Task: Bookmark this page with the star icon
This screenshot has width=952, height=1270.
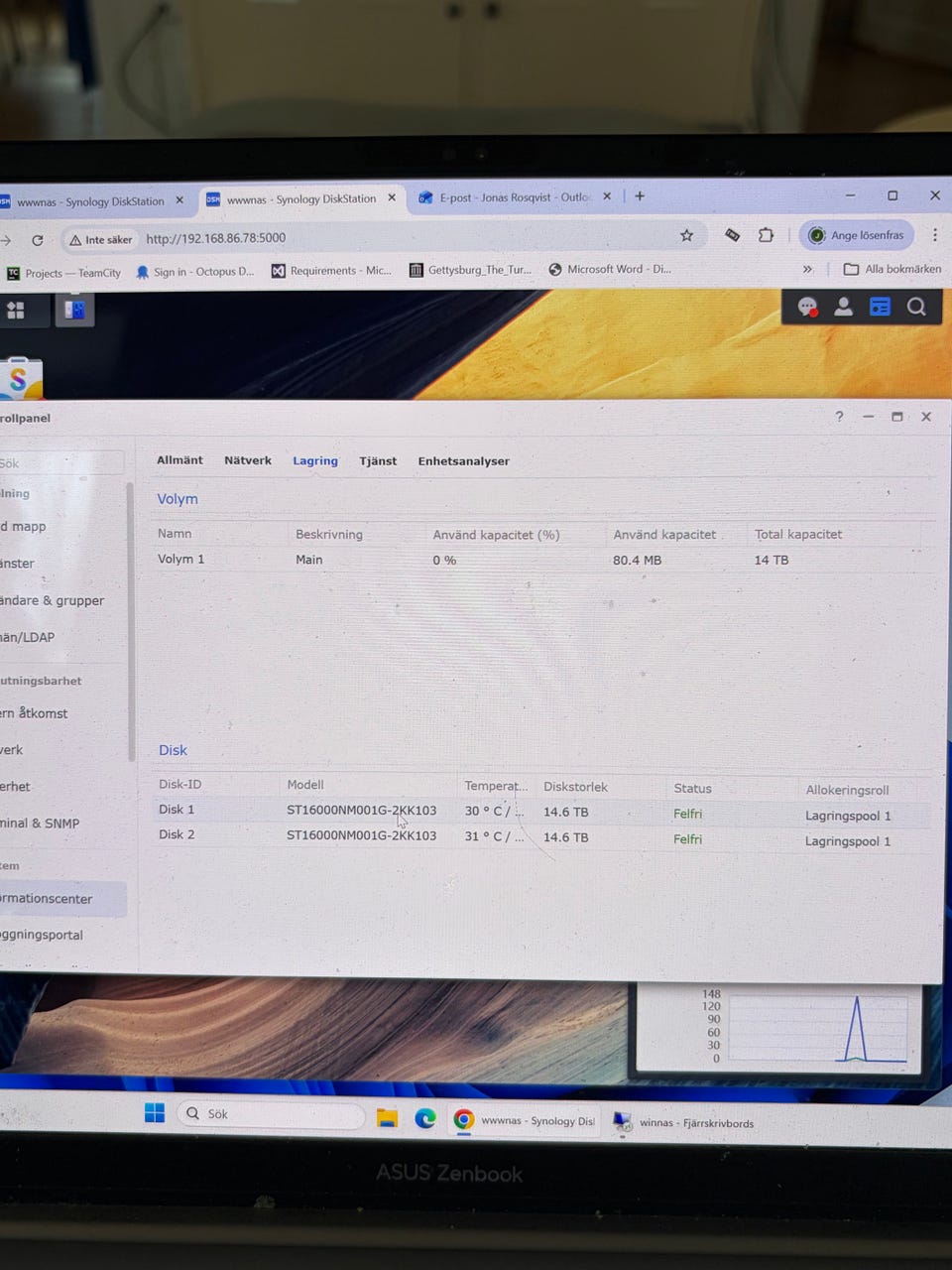Action: point(686,235)
